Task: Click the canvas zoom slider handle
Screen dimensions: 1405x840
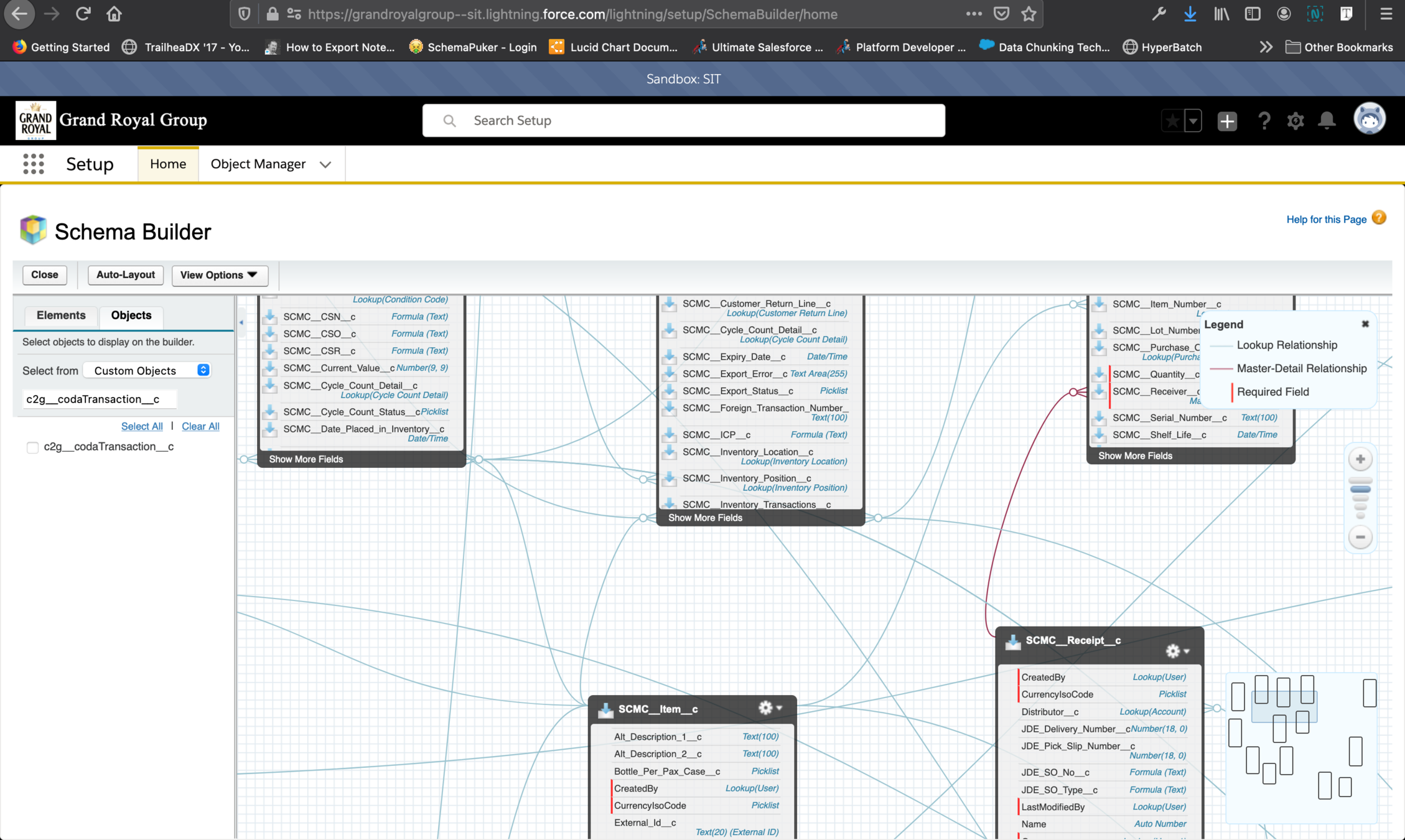Action: click(x=1360, y=490)
